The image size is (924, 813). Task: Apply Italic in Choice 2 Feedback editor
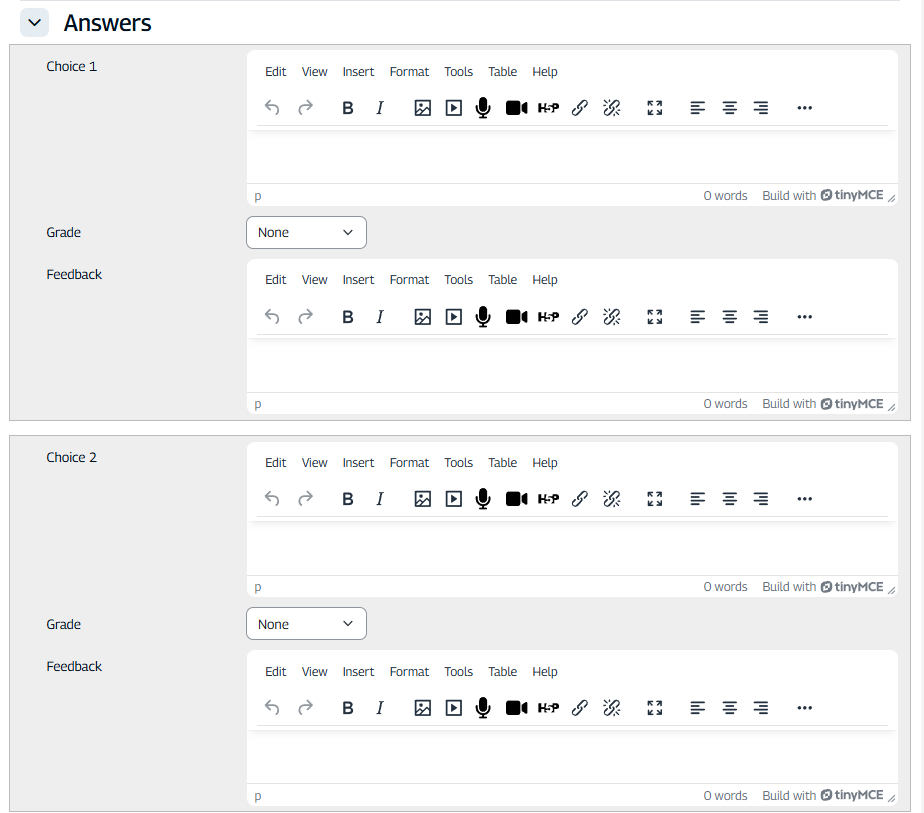[x=380, y=708]
